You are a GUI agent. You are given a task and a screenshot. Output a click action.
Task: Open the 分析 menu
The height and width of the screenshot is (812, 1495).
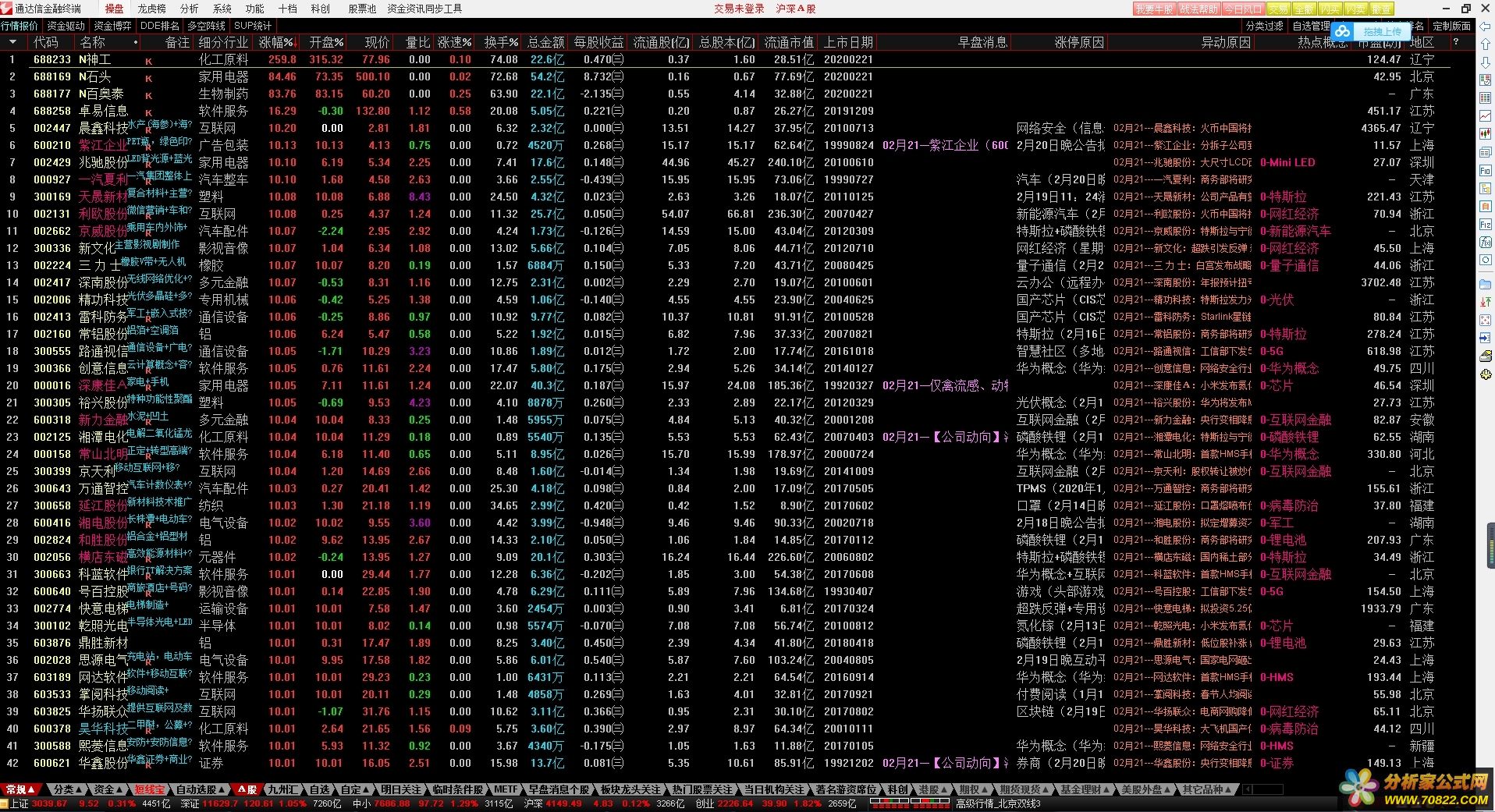[190, 9]
